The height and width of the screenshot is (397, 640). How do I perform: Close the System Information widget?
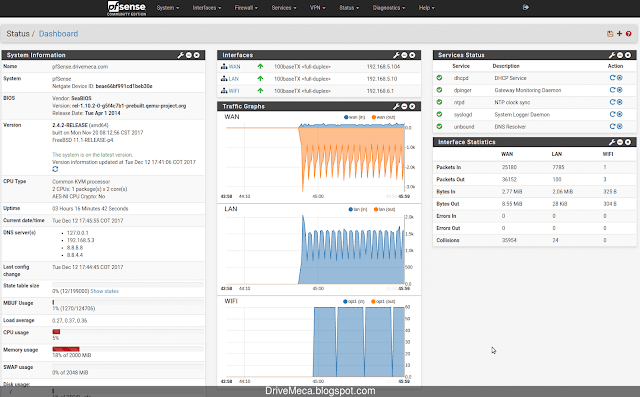click(x=196, y=55)
